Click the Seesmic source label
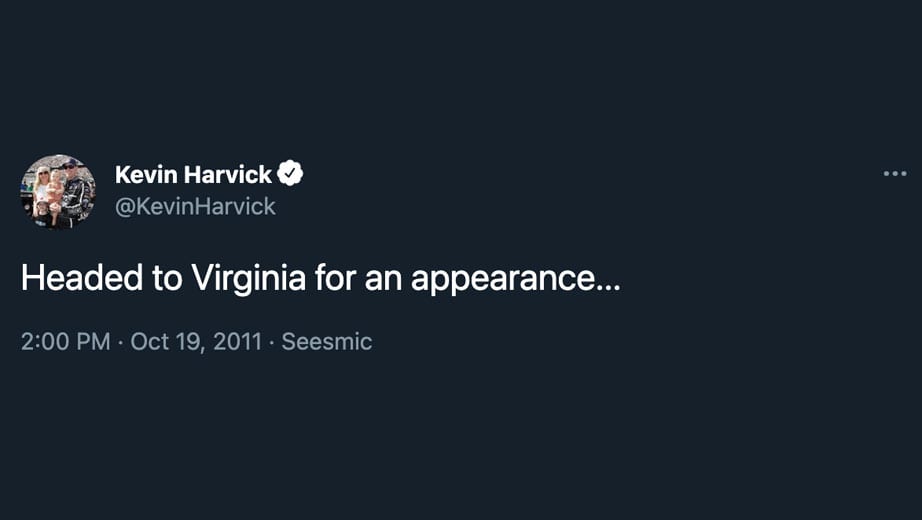This screenshot has height=520, width=922. point(326,342)
